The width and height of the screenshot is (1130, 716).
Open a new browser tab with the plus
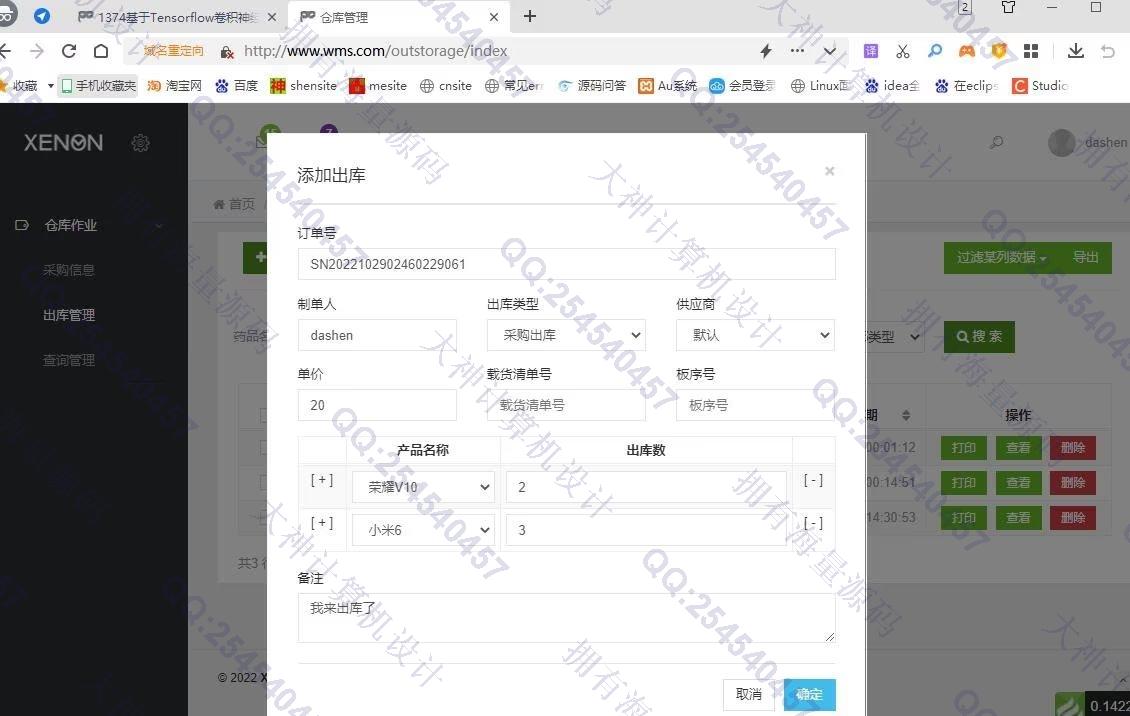pos(530,17)
